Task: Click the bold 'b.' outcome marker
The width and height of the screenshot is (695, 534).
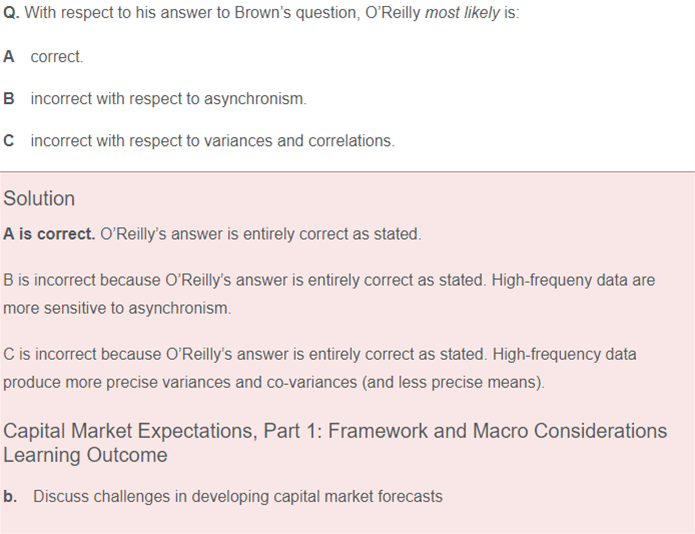Action: (10, 496)
